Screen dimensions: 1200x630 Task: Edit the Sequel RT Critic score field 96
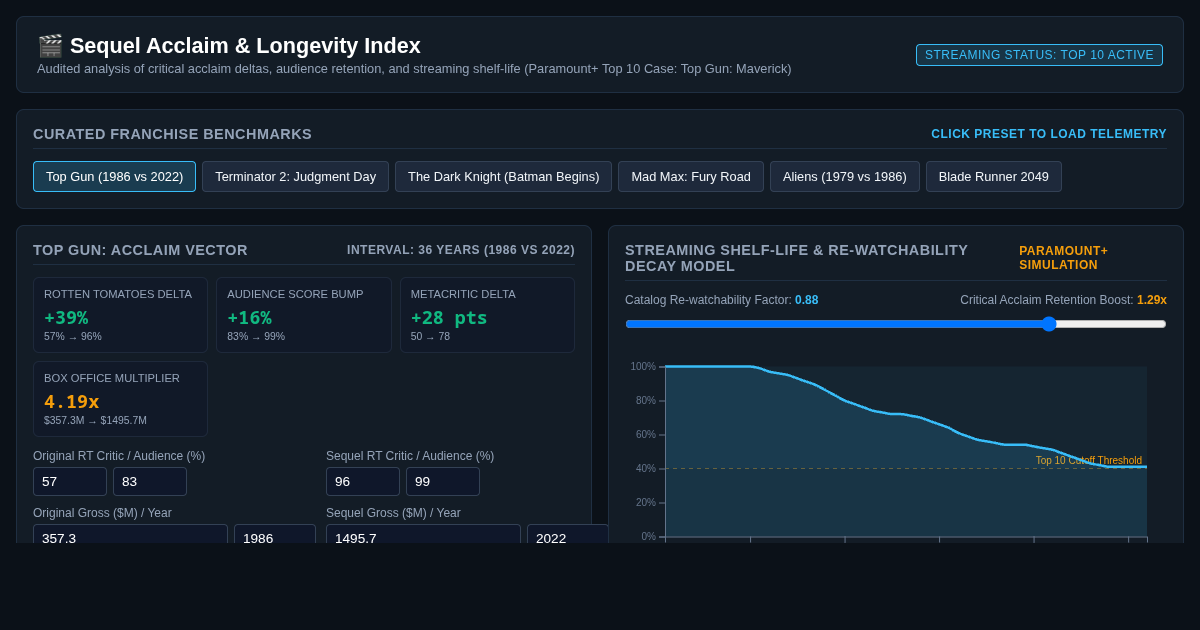tap(363, 482)
